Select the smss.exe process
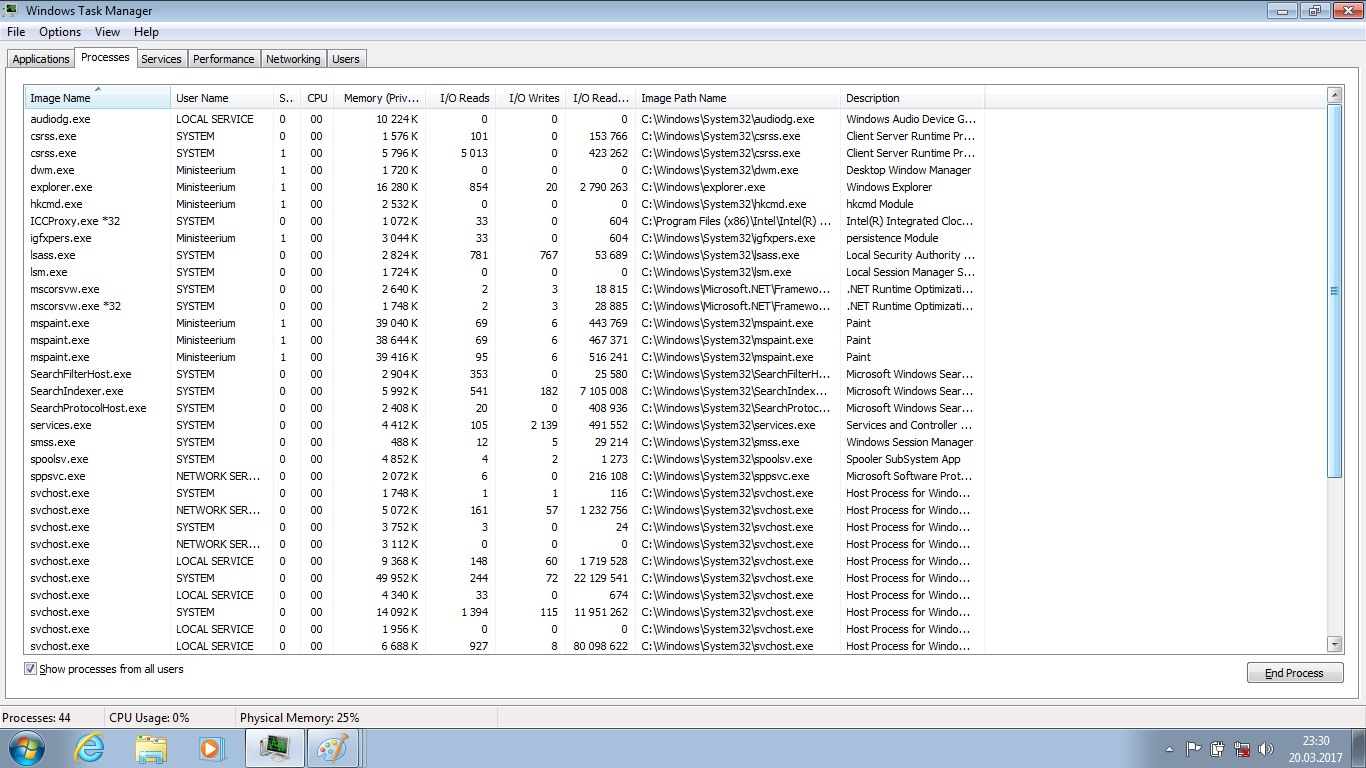This screenshot has height=768, width=1366. [505, 442]
